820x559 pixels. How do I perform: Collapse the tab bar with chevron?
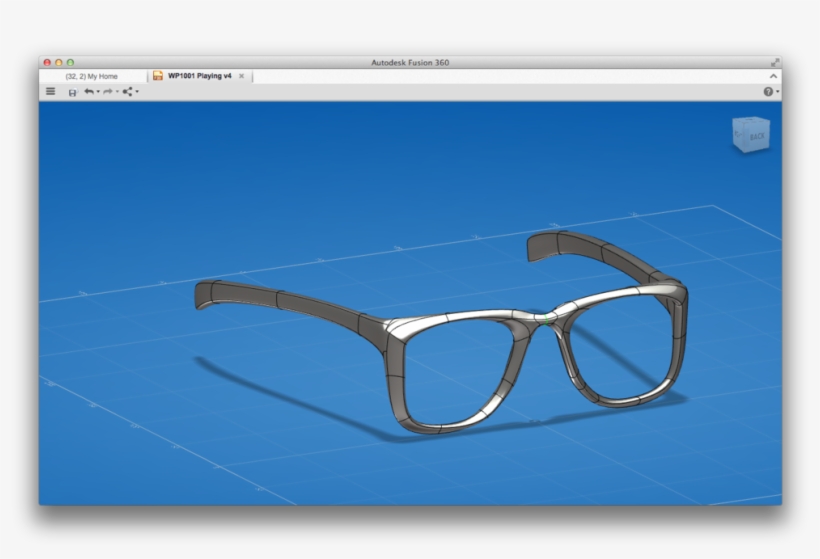(x=773, y=76)
